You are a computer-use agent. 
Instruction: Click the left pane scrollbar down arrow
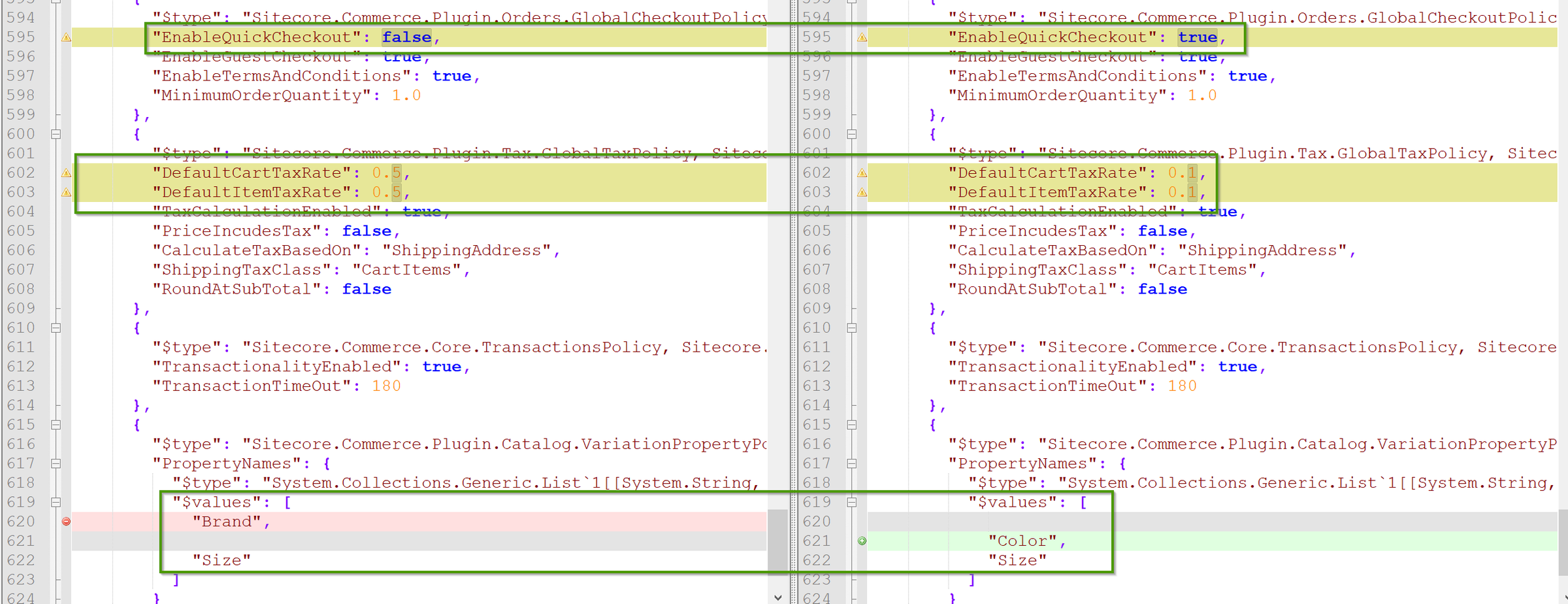(777, 597)
